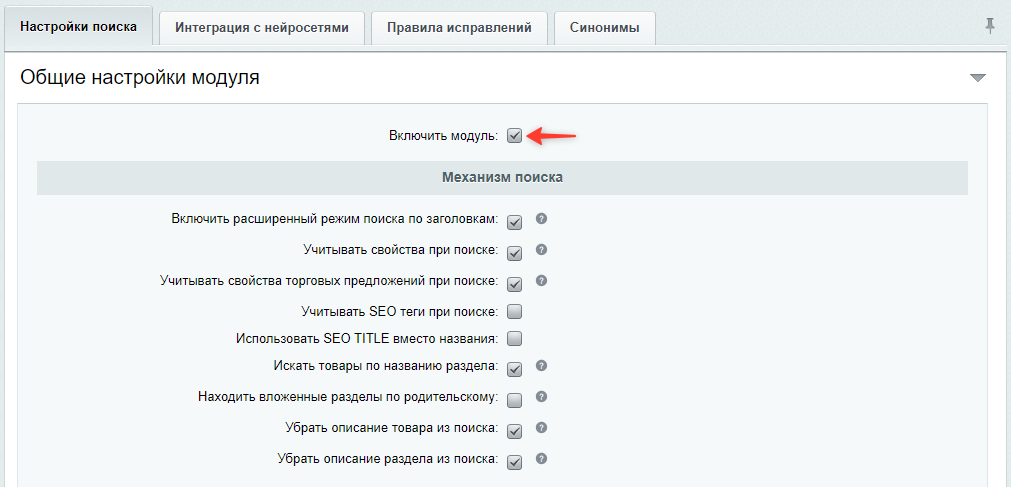Click 'Учитывать свойства при поиске:' label text
Image resolution: width=1011 pixels, height=487 pixels.
click(x=400, y=250)
